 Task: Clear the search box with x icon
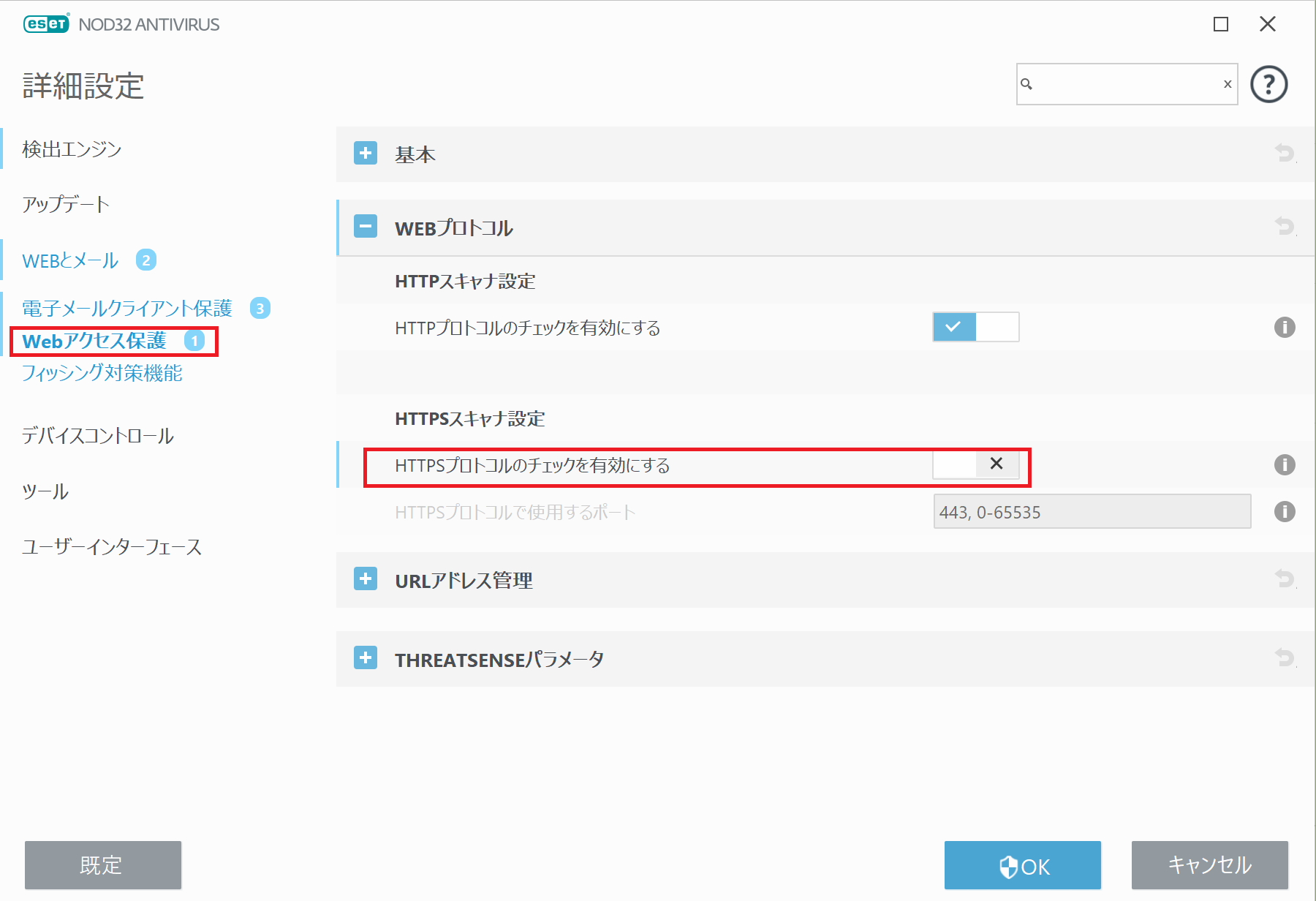[1228, 84]
